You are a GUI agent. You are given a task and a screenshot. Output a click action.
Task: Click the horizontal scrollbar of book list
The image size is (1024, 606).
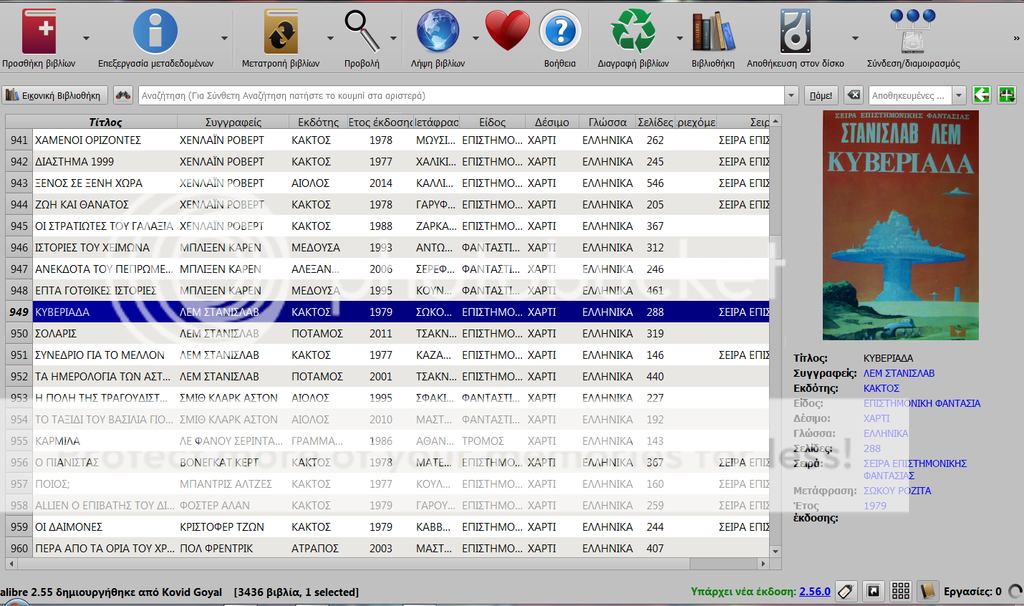point(387,563)
